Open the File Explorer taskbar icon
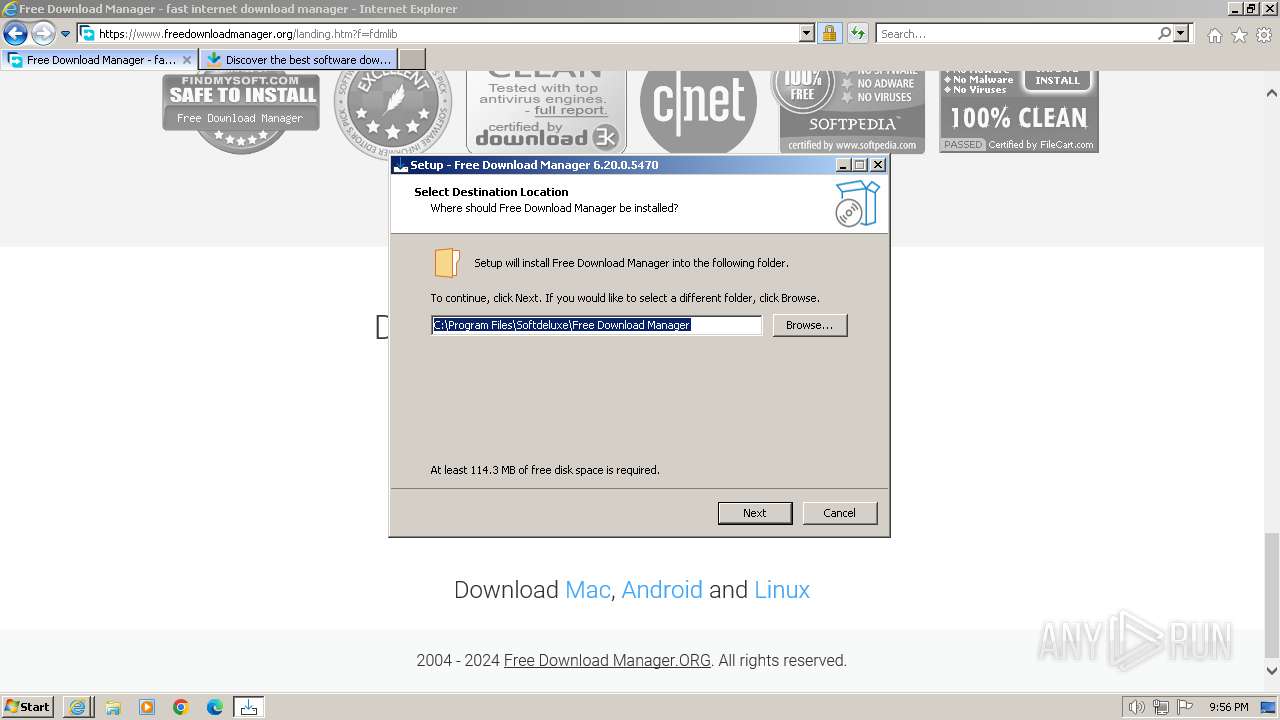The height and width of the screenshot is (720, 1280). point(113,707)
